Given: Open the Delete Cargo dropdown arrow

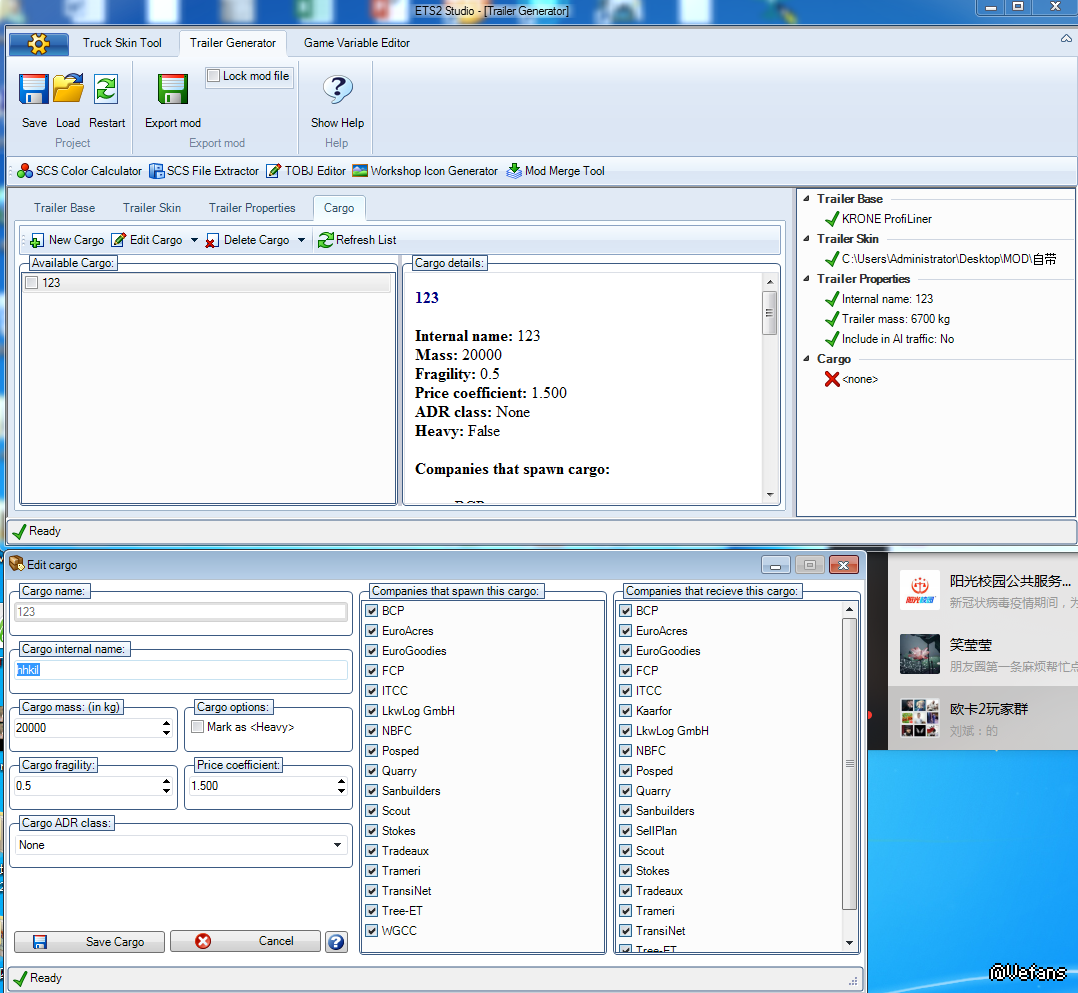Looking at the screenshot, I should (x=301, y=240).
